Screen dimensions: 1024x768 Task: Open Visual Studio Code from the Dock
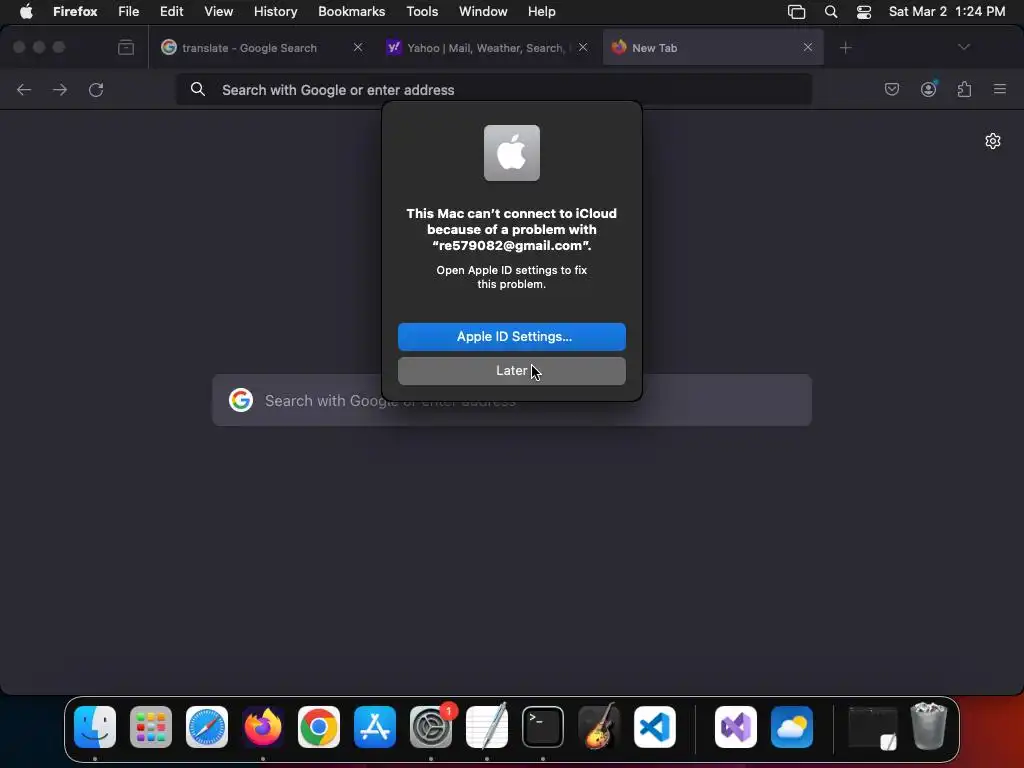654,727
